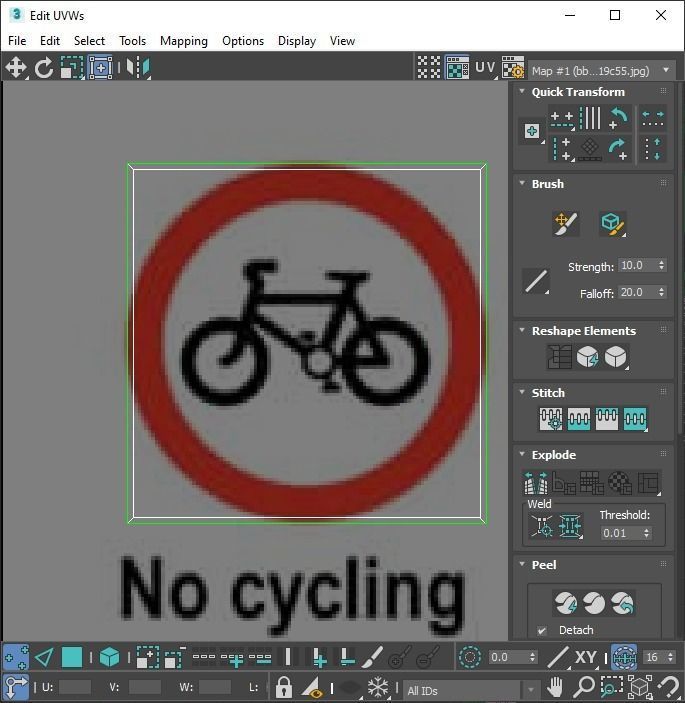Click Space Vertically icon
The image size is (685, 703).
pos(653,149)
